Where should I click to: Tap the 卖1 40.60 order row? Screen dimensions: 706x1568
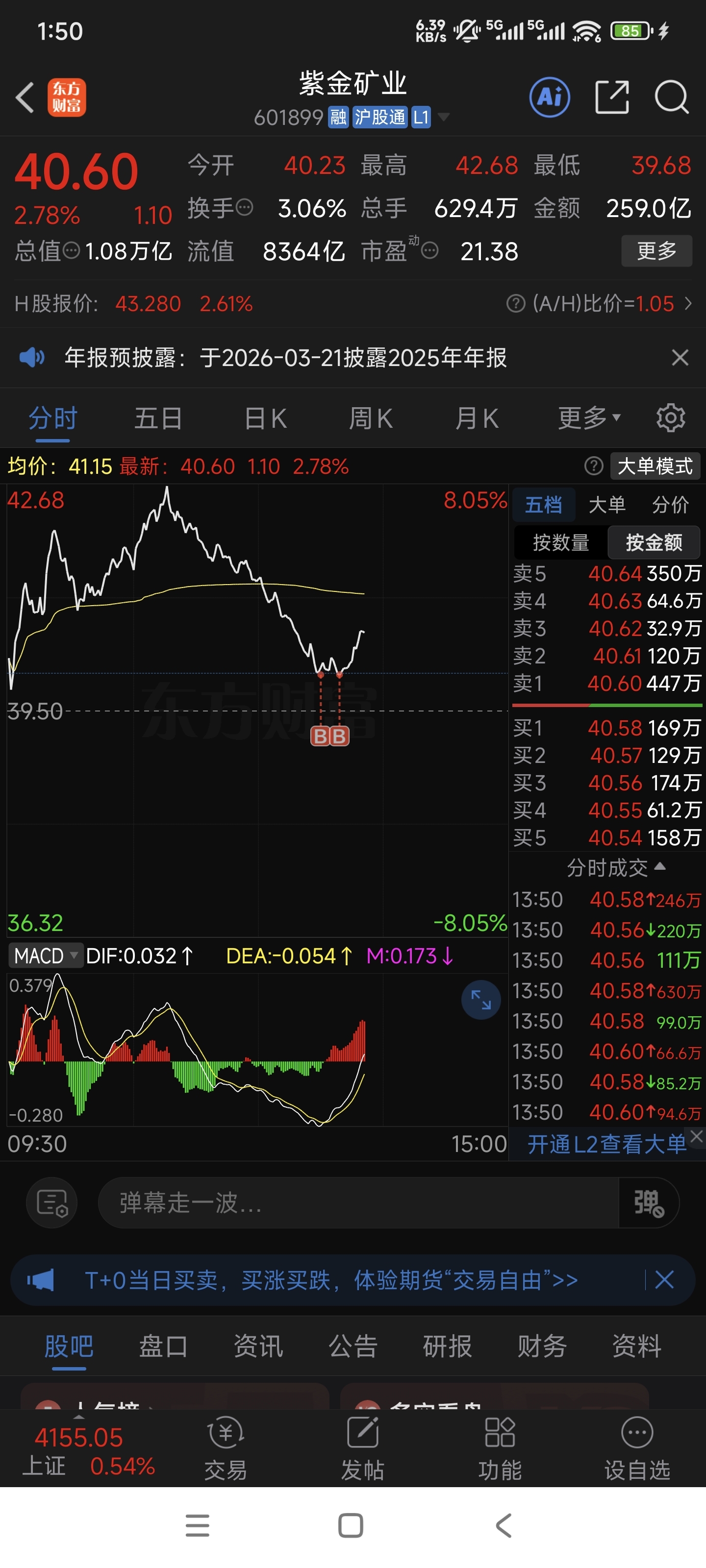(x=607, y=683)
